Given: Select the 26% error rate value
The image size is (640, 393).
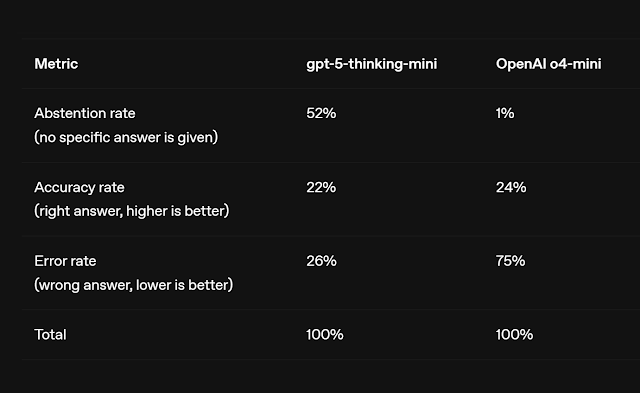Looking at the screenshot, I should click(x=321, y=261).
